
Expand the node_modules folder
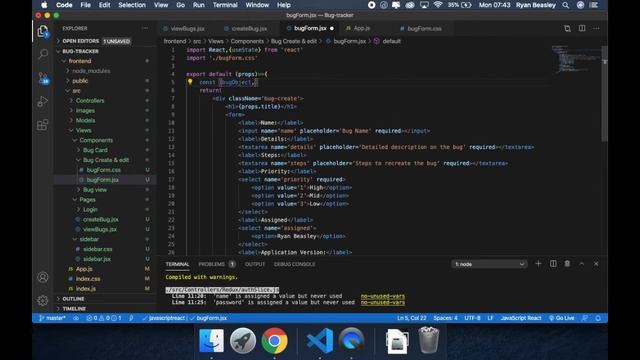[91, 71]
